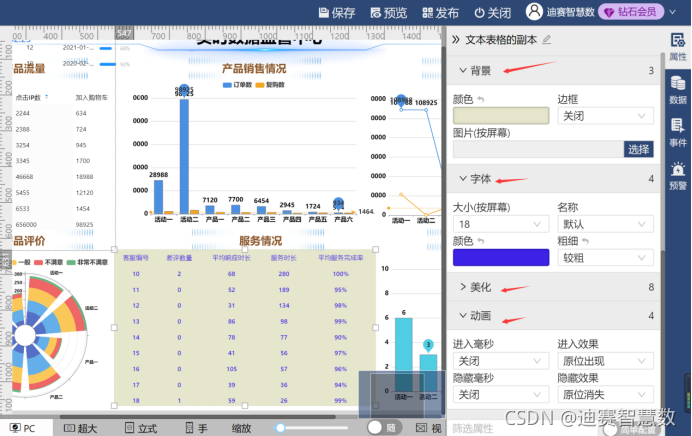
Task: Collapse the 字体 section
Action: click(463, 178)
